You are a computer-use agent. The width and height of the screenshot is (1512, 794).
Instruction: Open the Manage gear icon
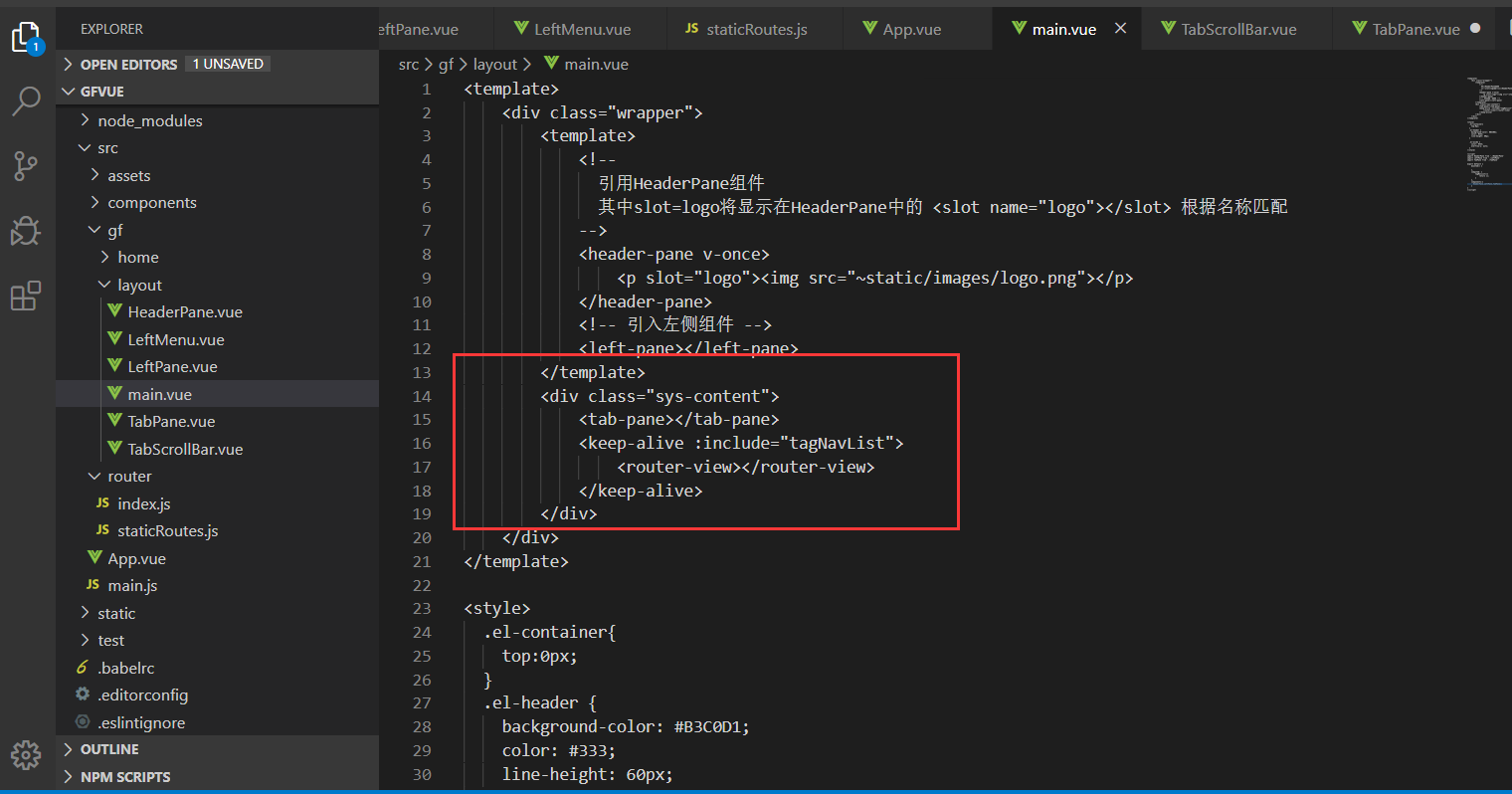click(26, 755)
